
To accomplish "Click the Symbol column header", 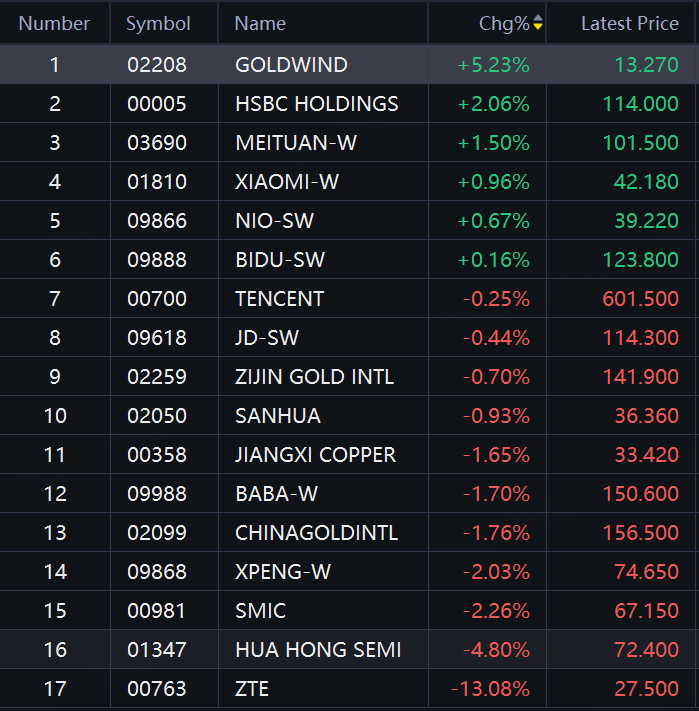I will pos(158,24).
